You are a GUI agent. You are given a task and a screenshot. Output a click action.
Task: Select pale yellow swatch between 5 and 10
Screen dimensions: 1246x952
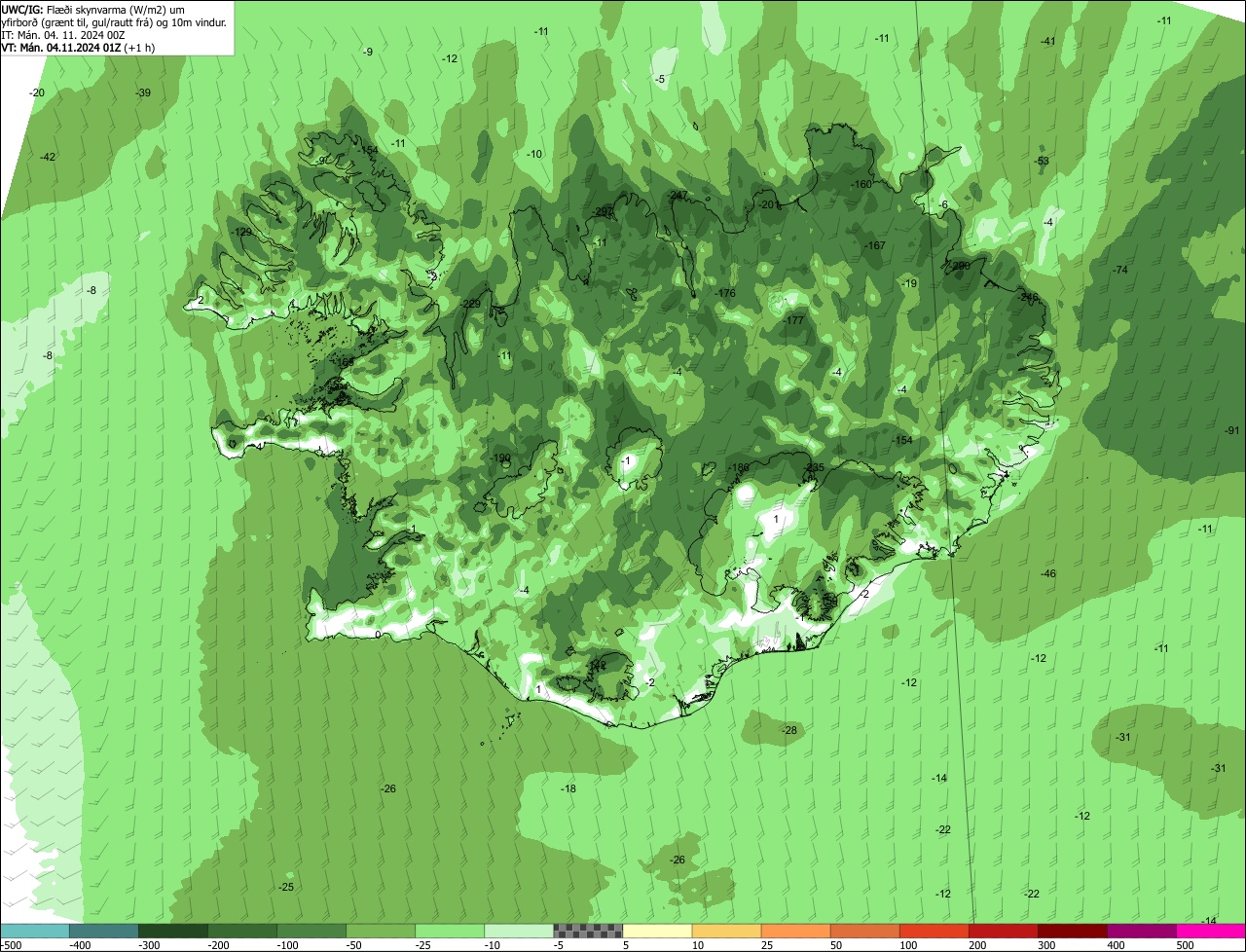657,931
